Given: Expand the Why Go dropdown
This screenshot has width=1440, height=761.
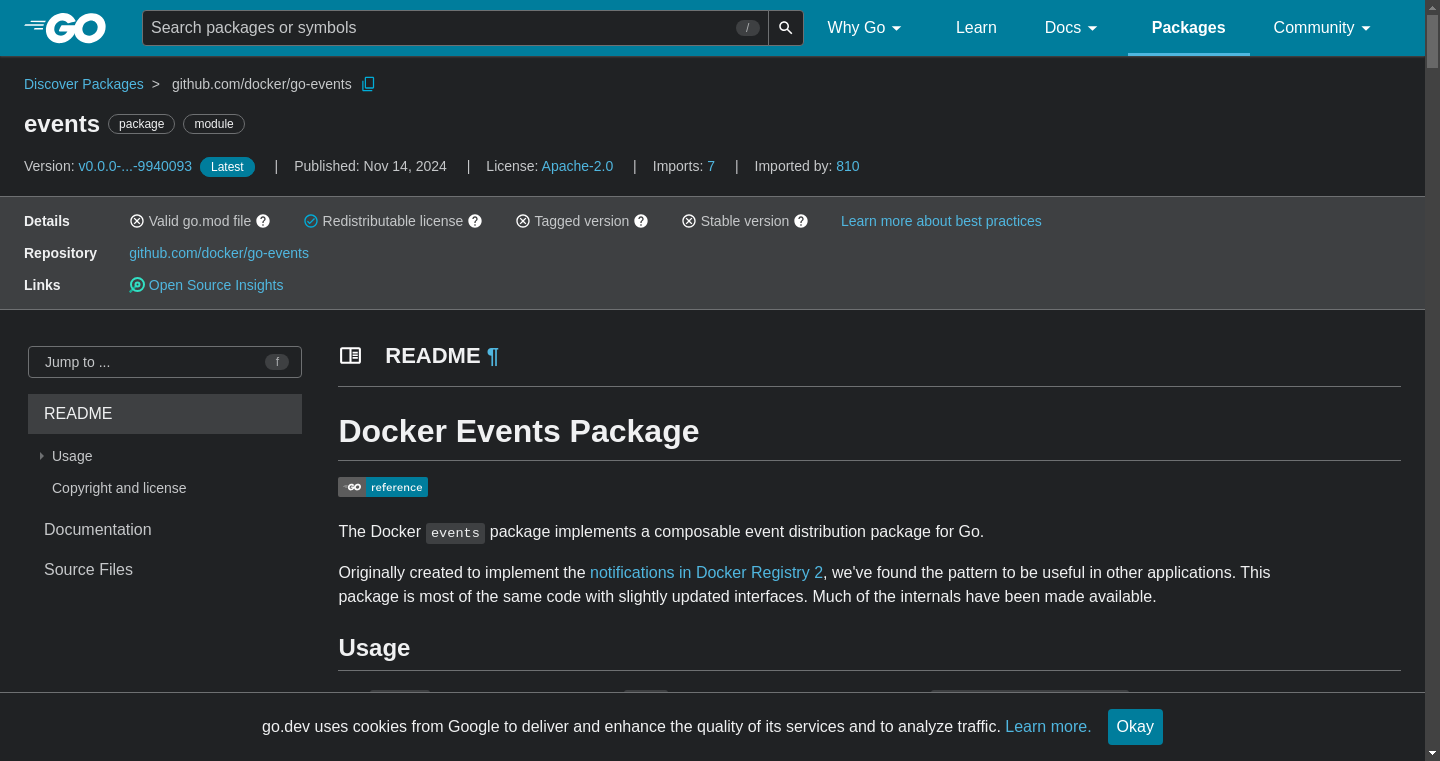Looking at the screenshot, I should tap(864, 28).
